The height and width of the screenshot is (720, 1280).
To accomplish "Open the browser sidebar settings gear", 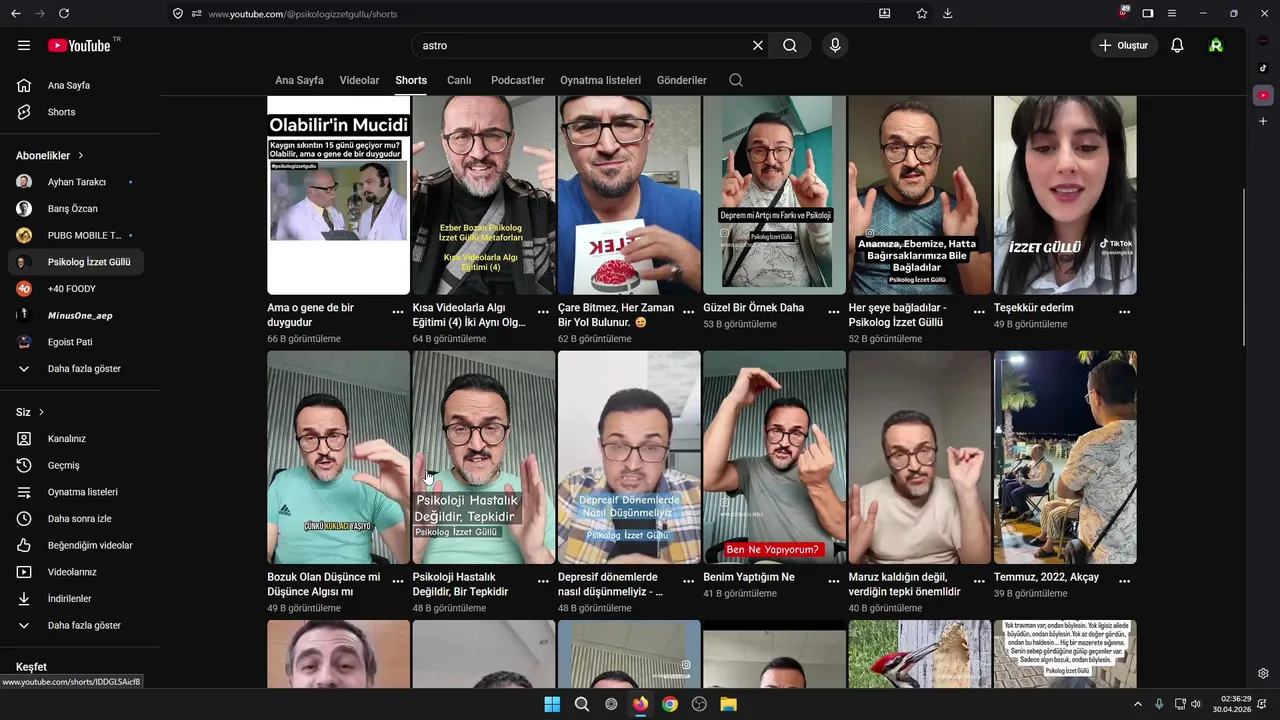I will tap(1263, 673).
